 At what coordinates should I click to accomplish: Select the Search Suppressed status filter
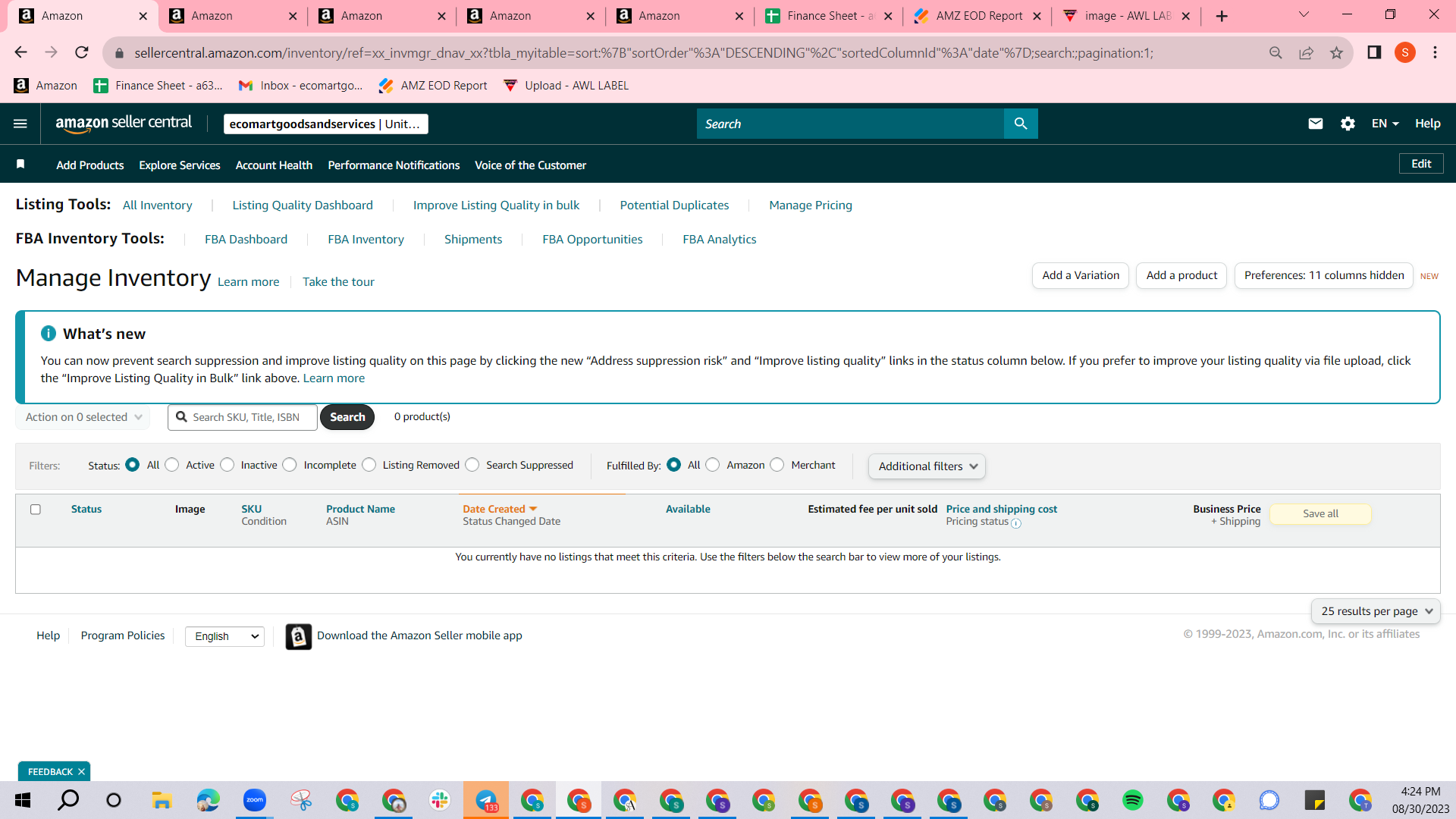[472, 465]
